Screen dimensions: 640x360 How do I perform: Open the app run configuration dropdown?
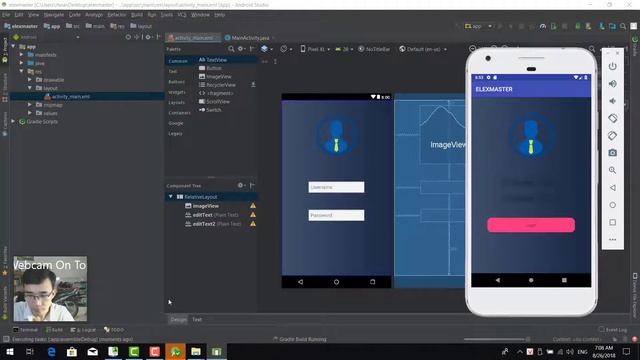[478, 26]
